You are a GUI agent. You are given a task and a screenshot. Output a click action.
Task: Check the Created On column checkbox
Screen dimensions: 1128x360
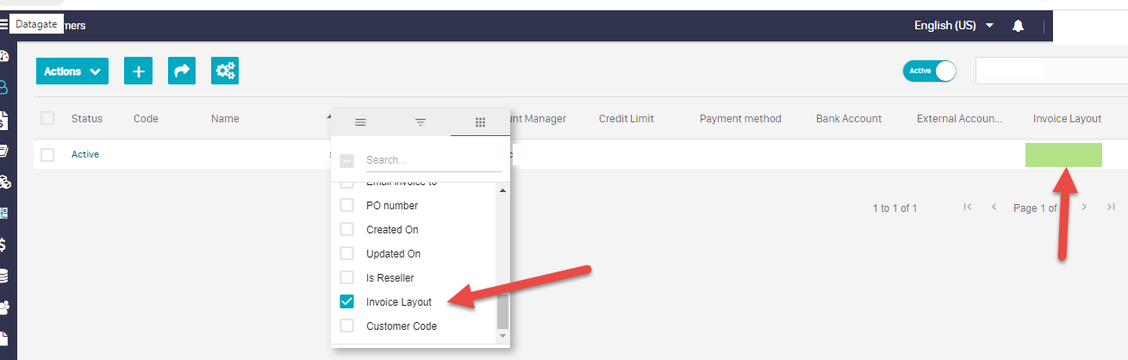click(x=347, y=230)
